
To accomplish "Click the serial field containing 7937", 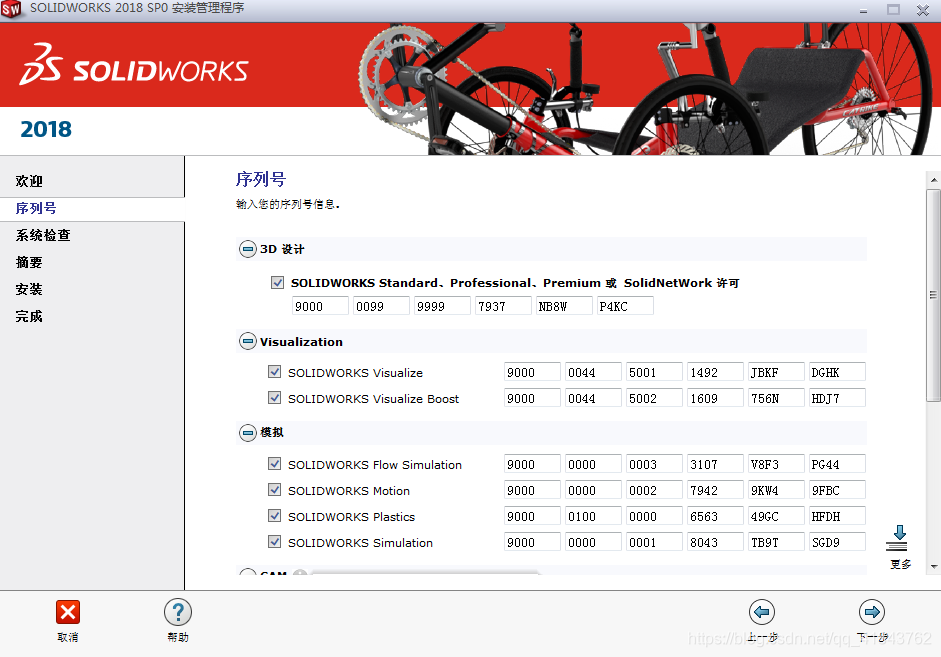I will coord(504,306).
